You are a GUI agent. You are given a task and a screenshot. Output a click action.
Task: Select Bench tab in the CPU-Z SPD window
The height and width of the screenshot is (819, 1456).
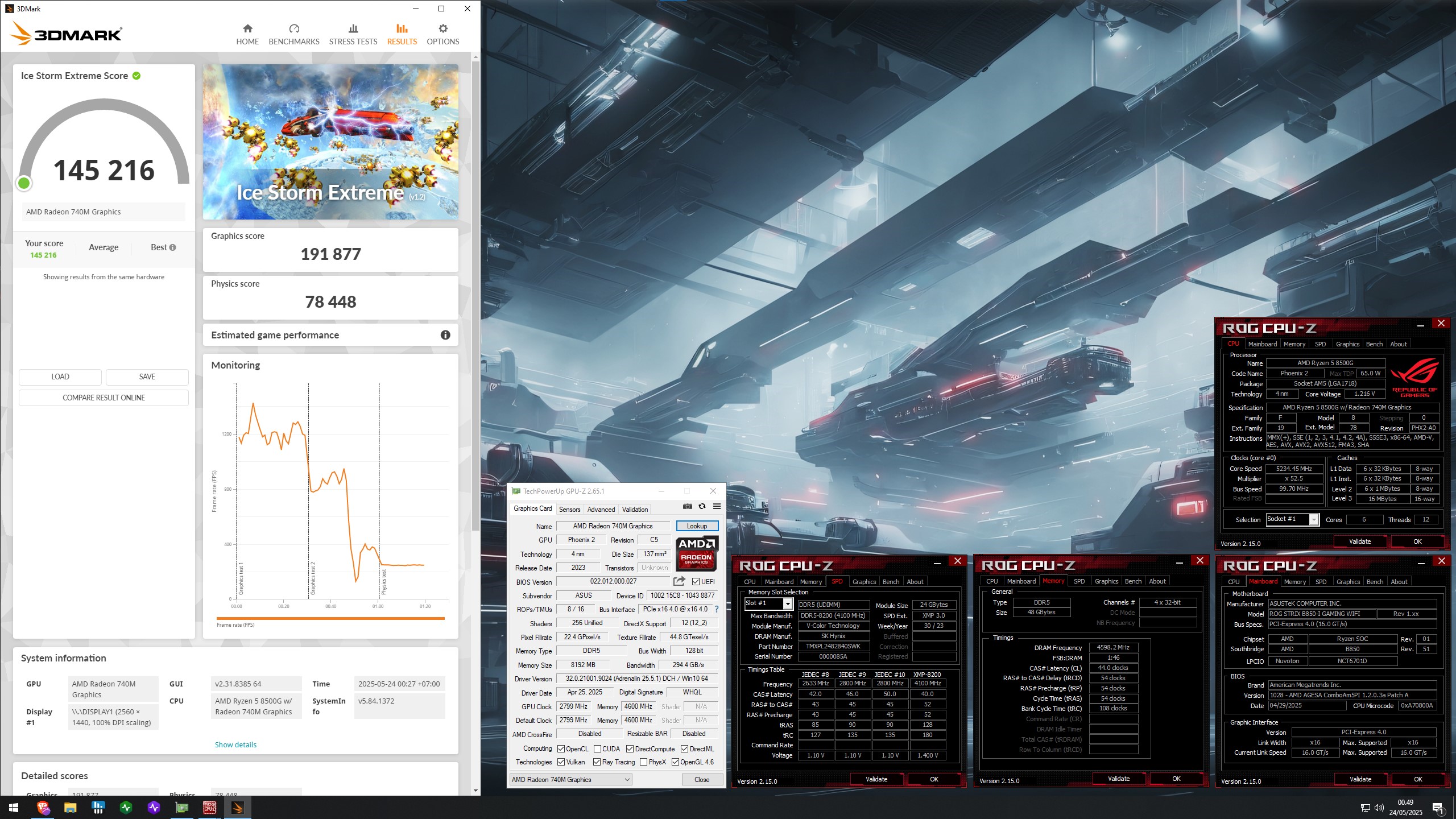(x=891, y=582)
